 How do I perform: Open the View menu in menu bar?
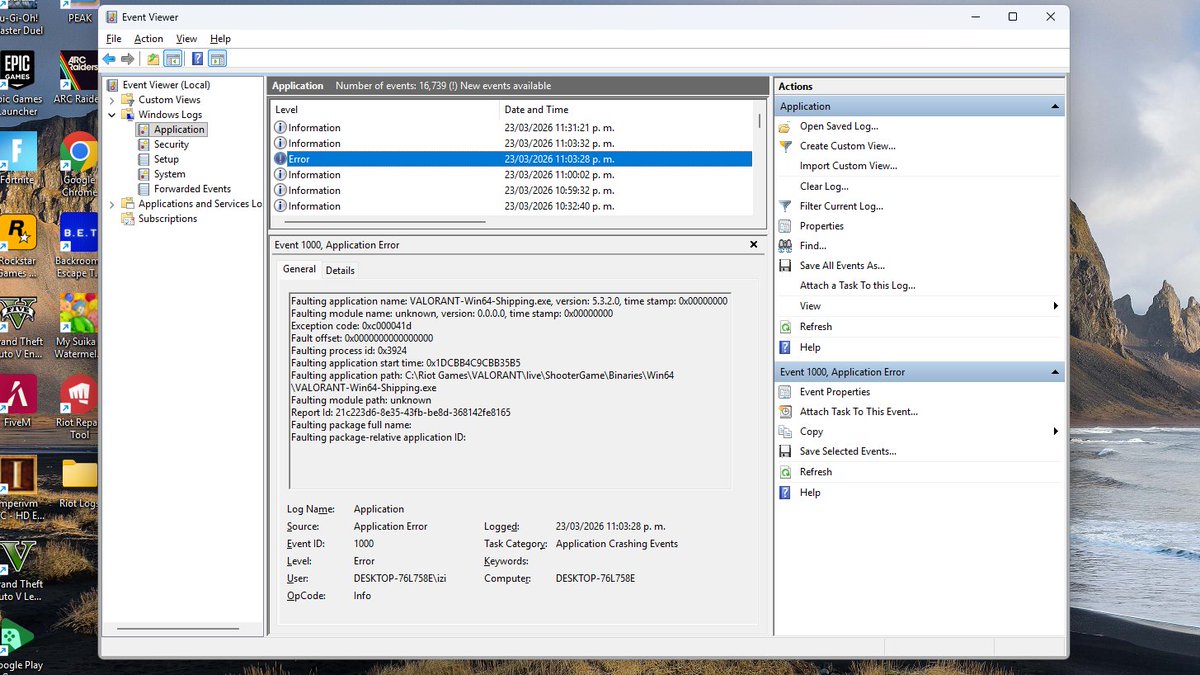[187, 39]
